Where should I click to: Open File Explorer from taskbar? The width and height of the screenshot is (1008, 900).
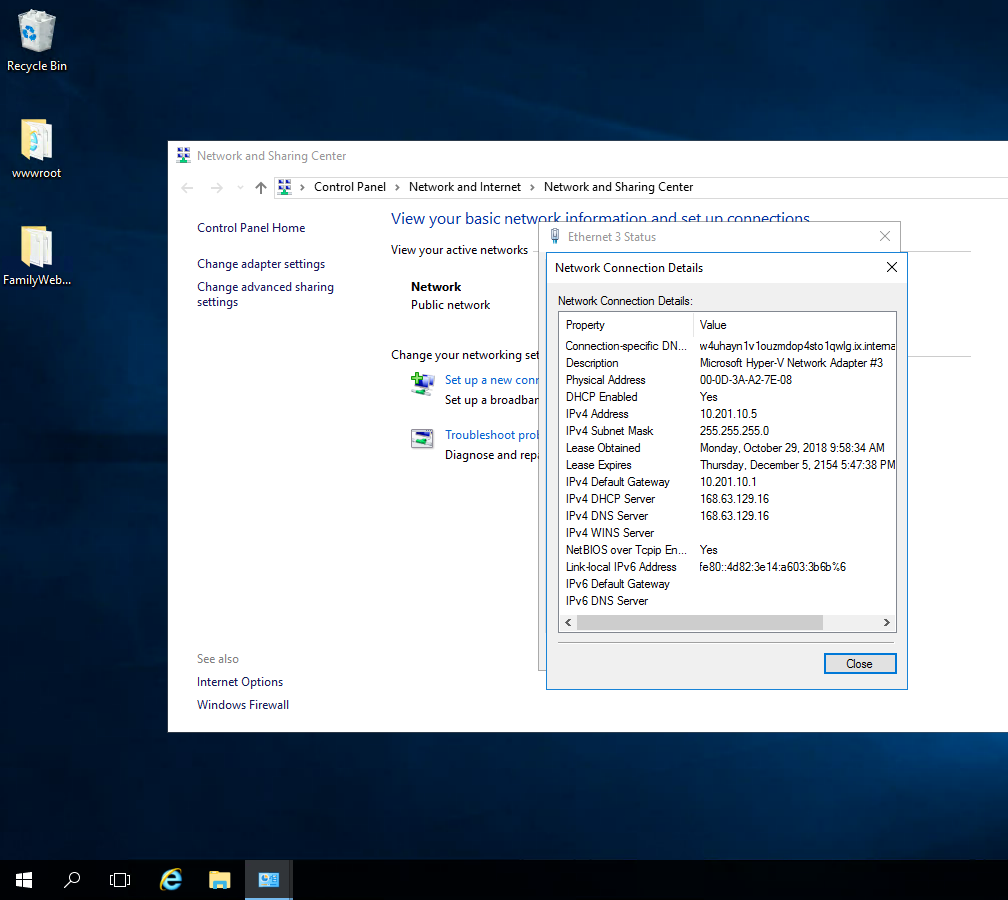(220, 880)
